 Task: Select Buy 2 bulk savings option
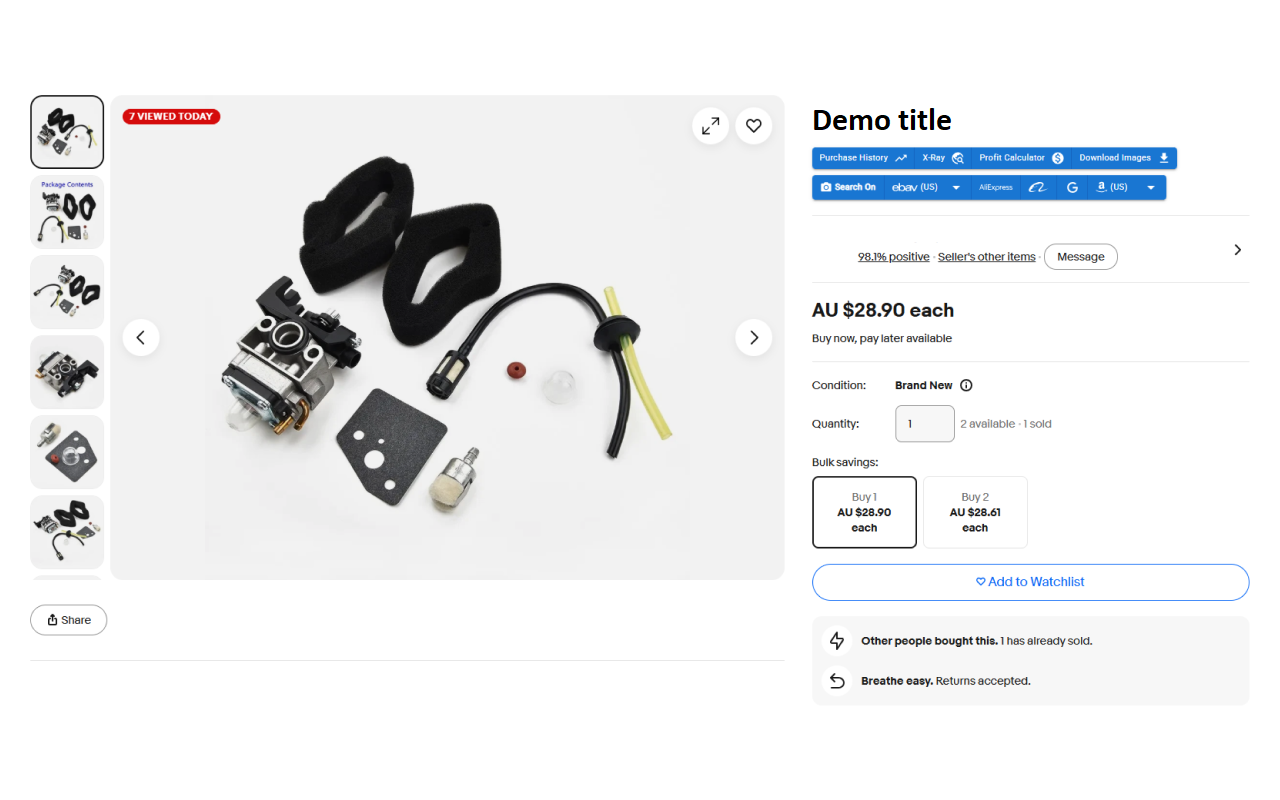point(975,512)
